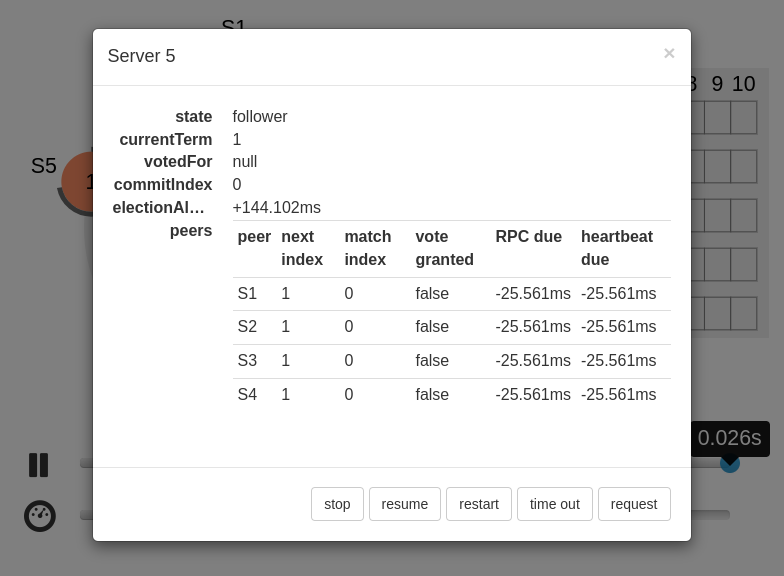Send a client request via request button
Screen dimensions: 784x576
click(633, 504)
